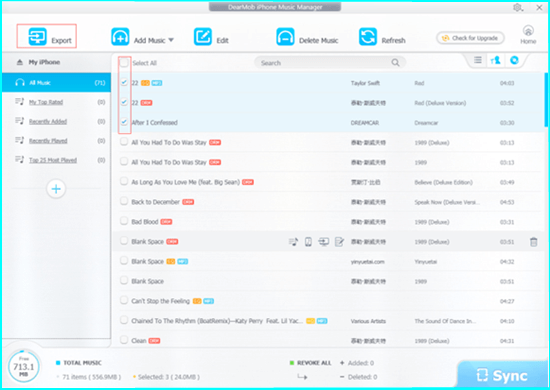Open the Recently Added playlist
550x390 pixels.
click(48, 121)
